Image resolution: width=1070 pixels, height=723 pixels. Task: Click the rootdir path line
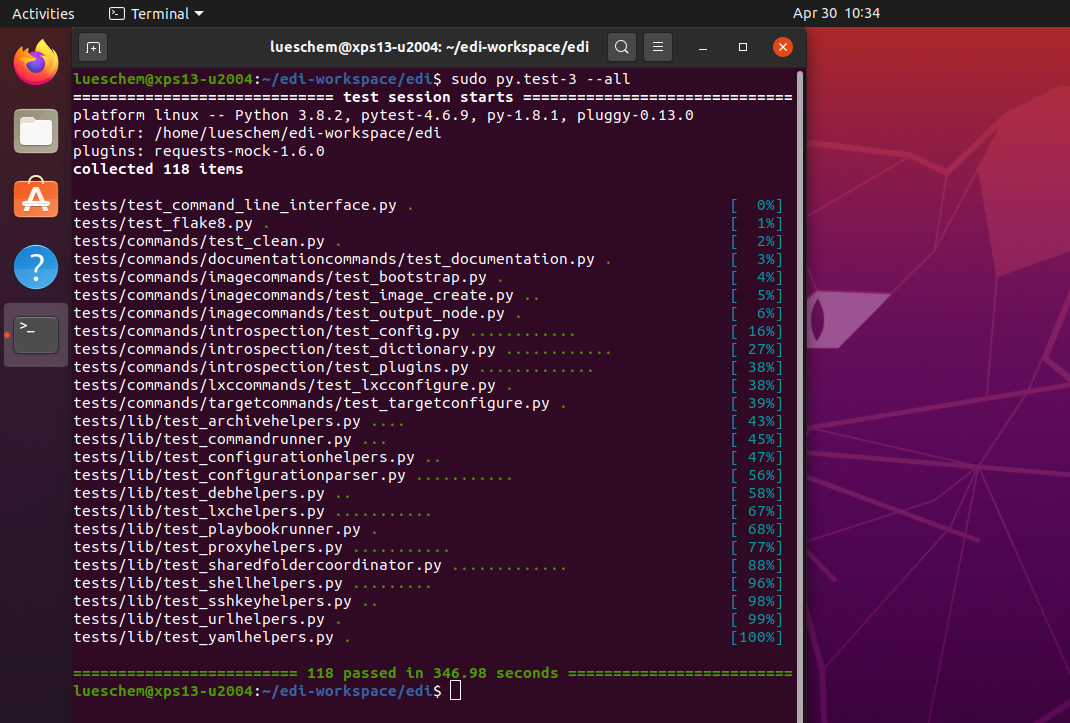coord(257,133)
